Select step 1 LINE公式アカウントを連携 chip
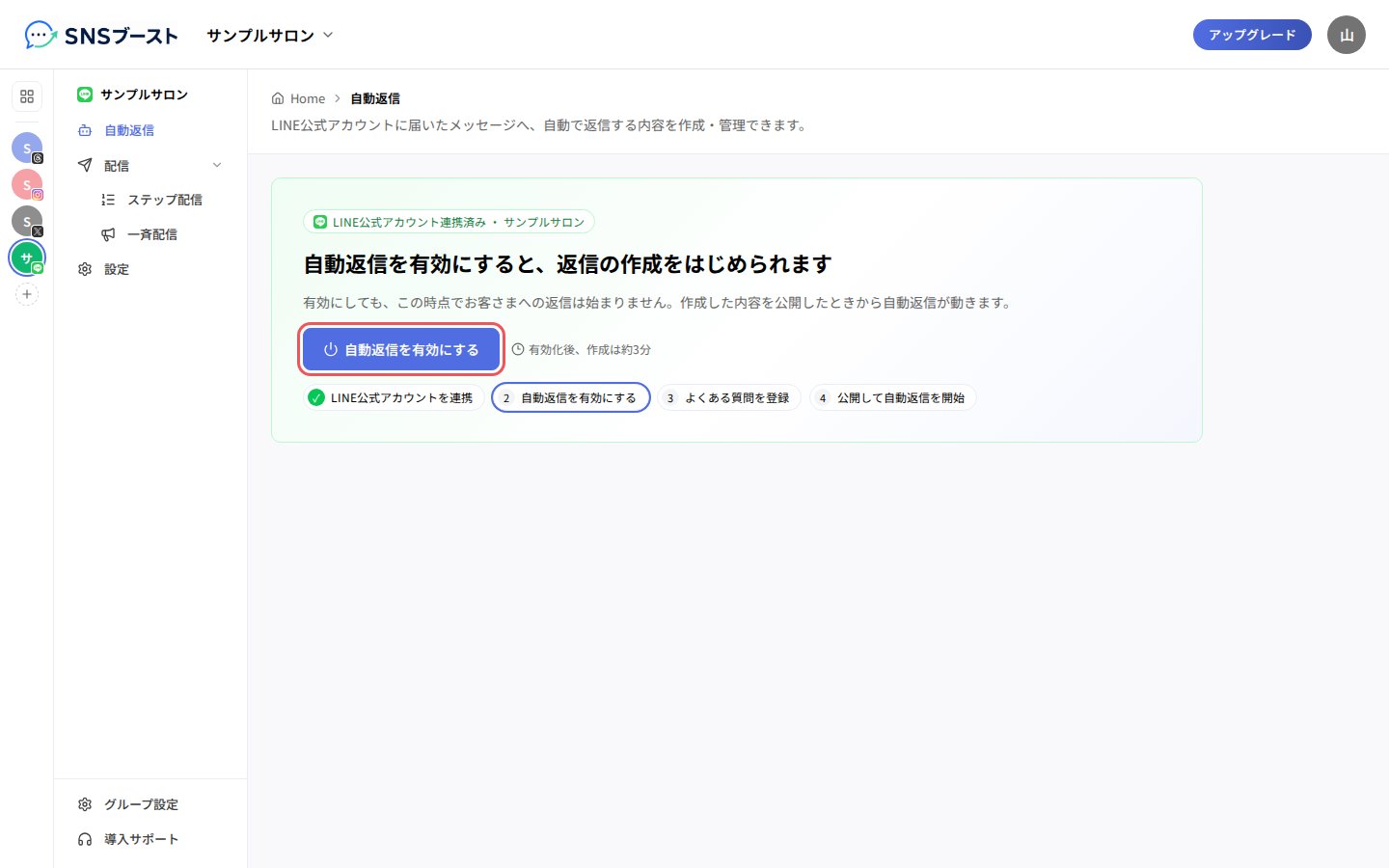The height and width of the screenshot is (868, 1389). 394,397
